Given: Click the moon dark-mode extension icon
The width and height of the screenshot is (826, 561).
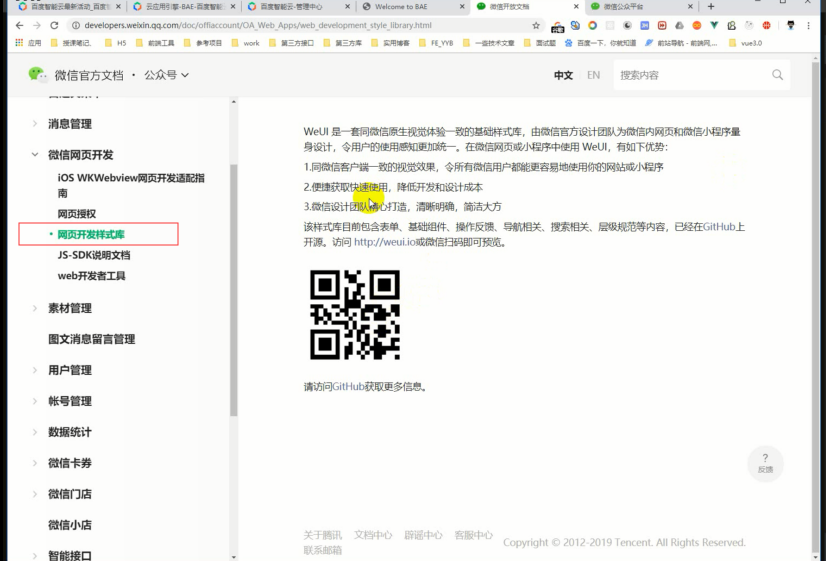Looking at the screenshot, I should pyautogui.click(x=627, y=25).
